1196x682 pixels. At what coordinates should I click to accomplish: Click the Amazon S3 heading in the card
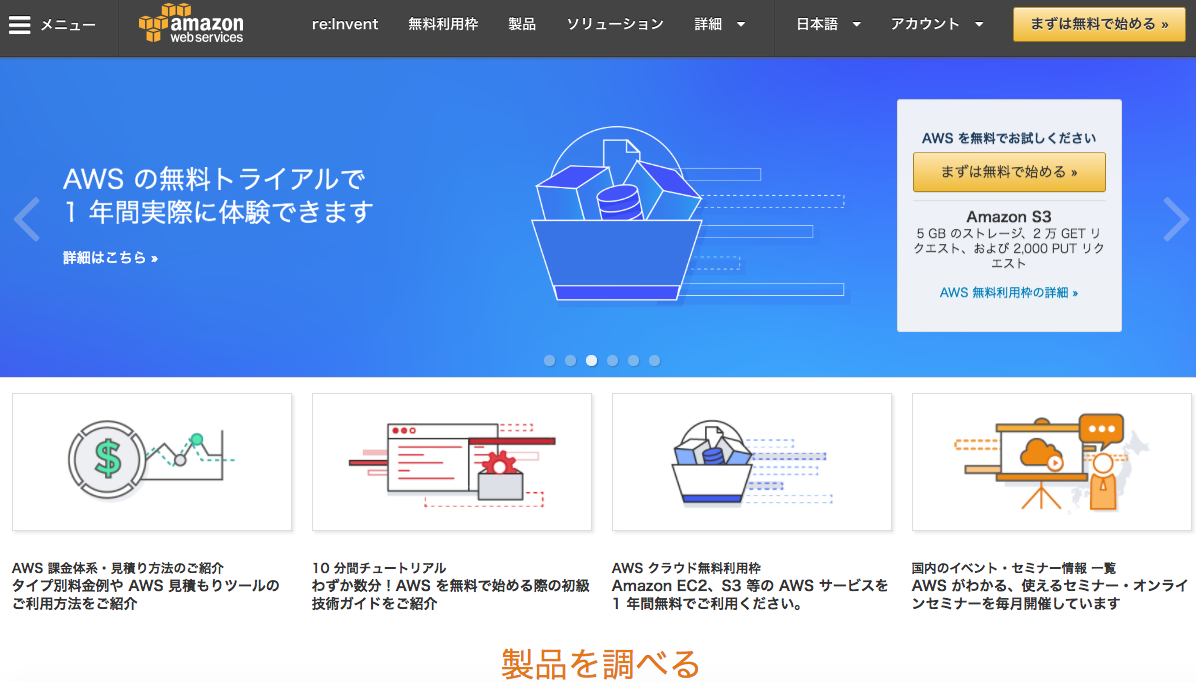[1008, 217]
